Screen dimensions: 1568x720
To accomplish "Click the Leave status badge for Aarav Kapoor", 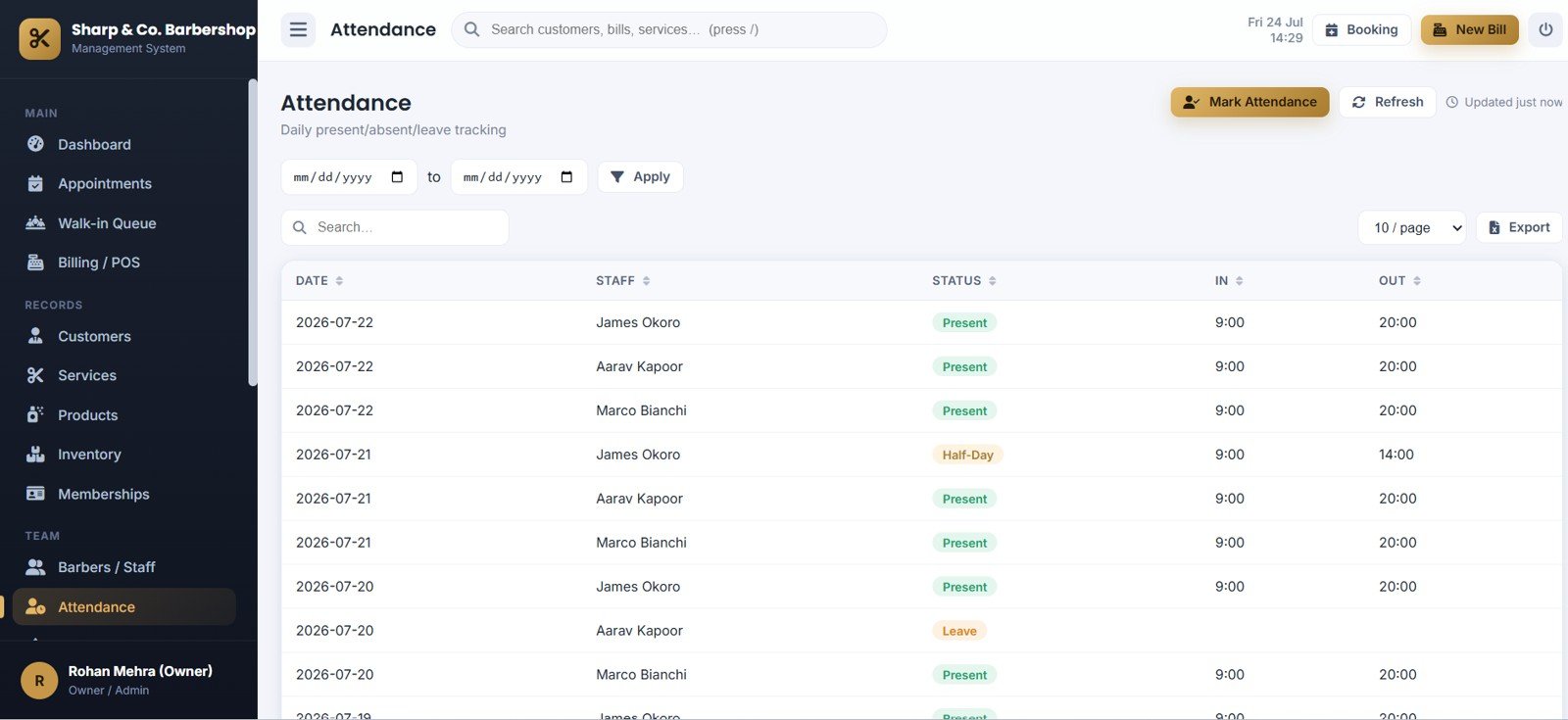I will (959, 631).
